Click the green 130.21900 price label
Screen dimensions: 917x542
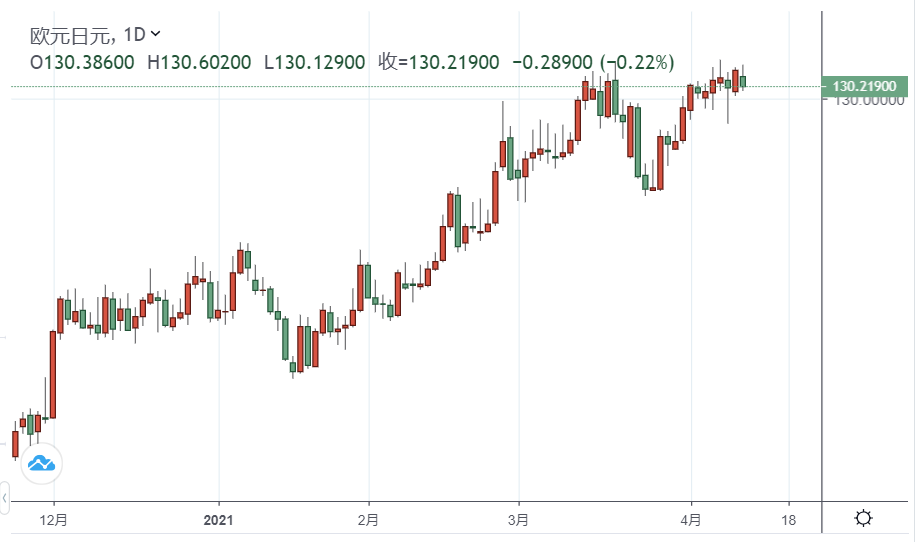pos(862,87)
